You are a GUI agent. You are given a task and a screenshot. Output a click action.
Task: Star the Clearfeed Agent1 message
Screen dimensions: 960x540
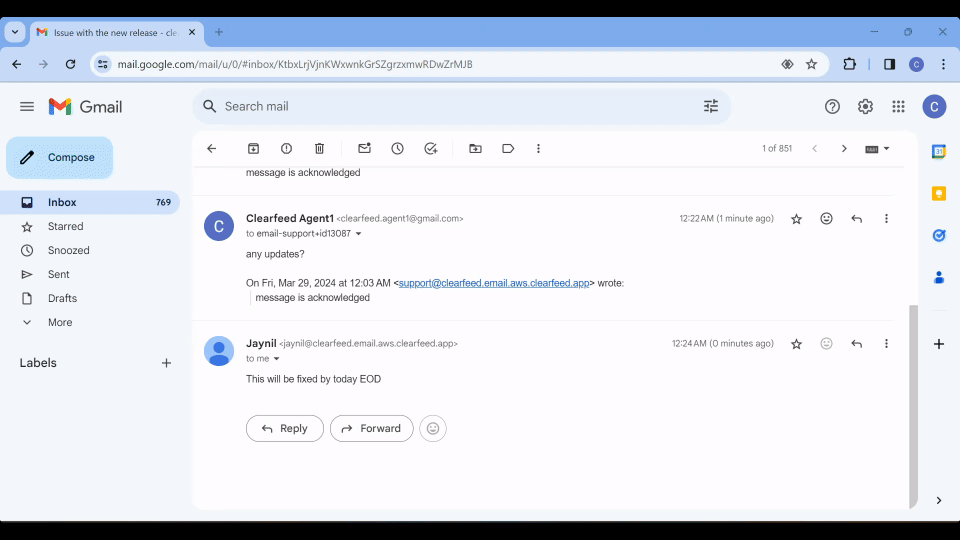pyautogui.click(x=796, y=218)
